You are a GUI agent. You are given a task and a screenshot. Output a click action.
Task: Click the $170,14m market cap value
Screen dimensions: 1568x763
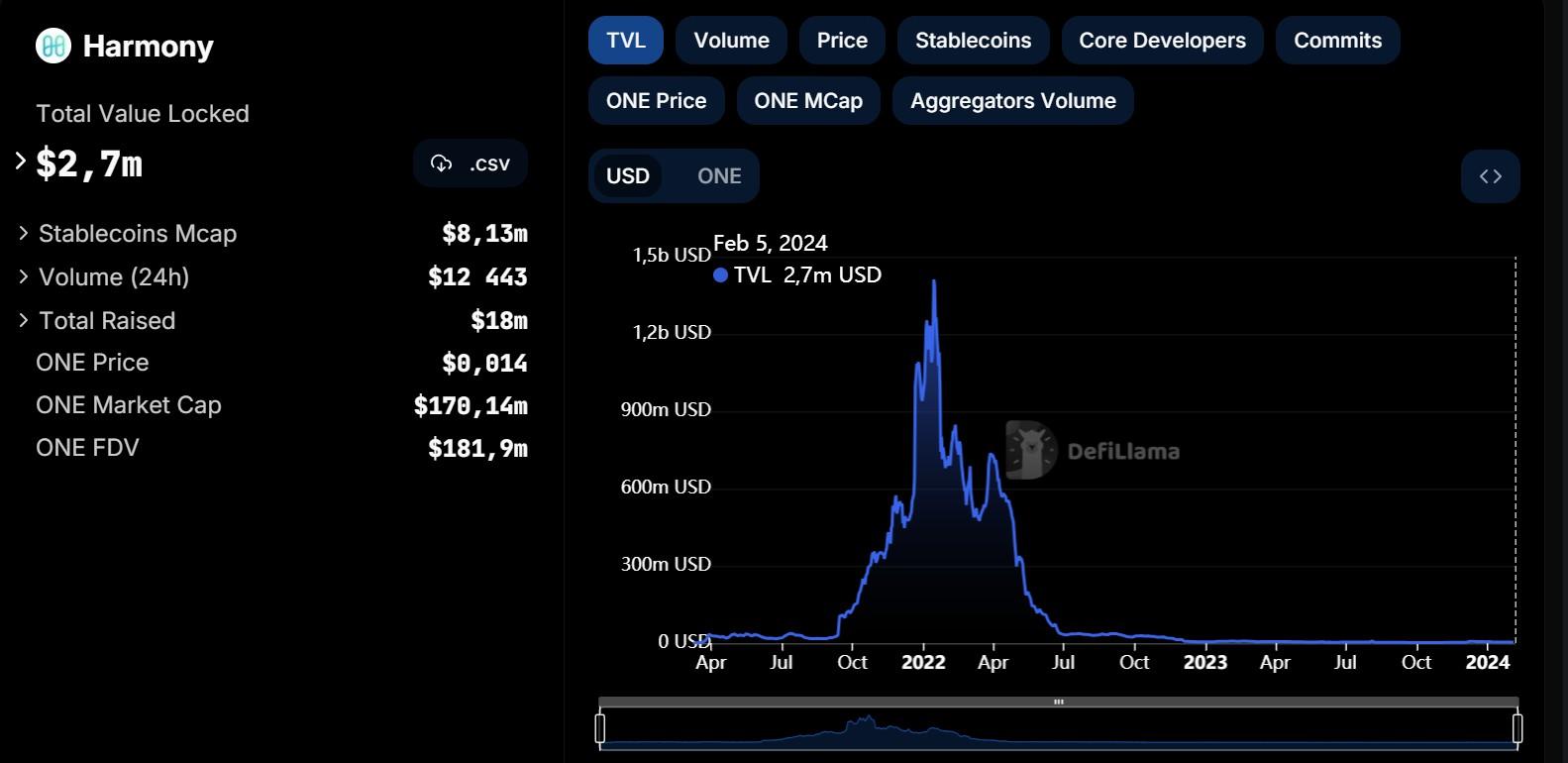[x=470, y=406]
